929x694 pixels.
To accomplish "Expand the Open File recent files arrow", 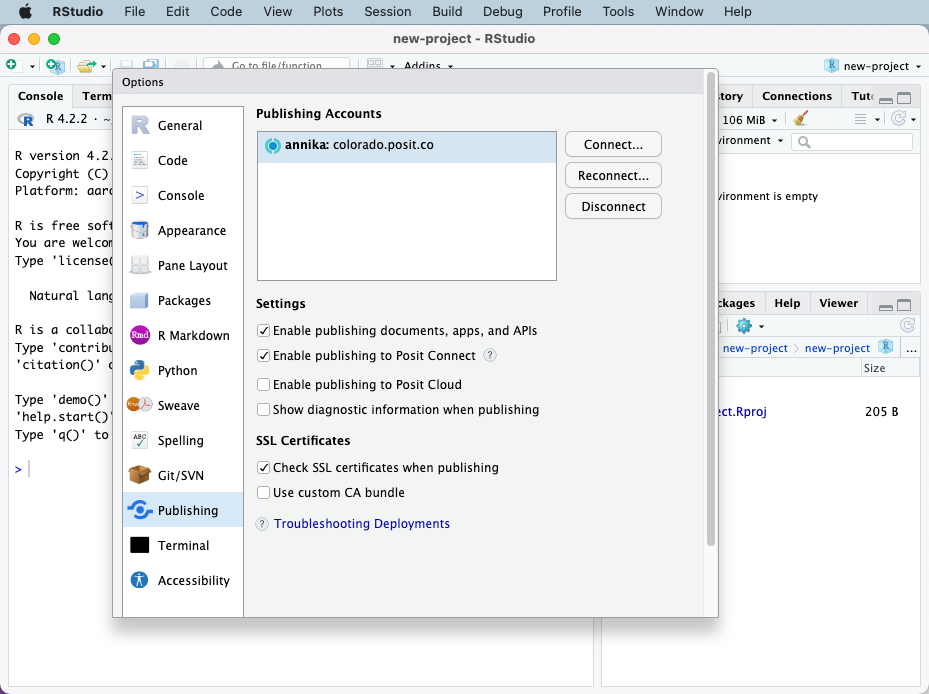I will point(103,66).
